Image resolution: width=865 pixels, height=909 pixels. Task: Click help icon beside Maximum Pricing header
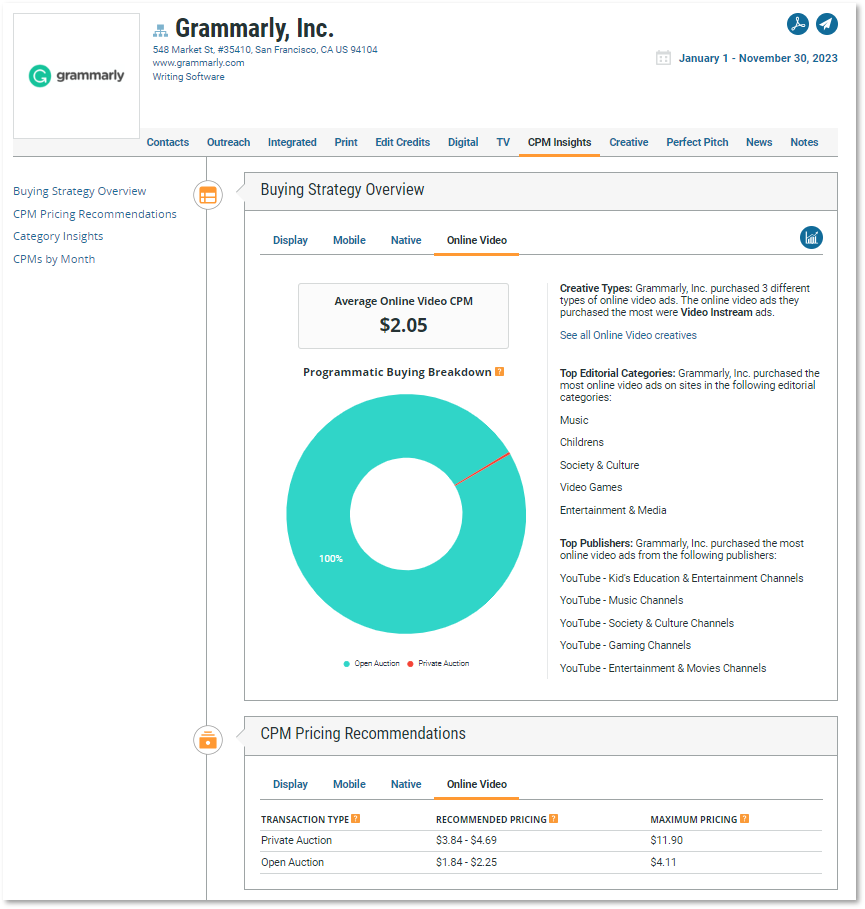745,819
